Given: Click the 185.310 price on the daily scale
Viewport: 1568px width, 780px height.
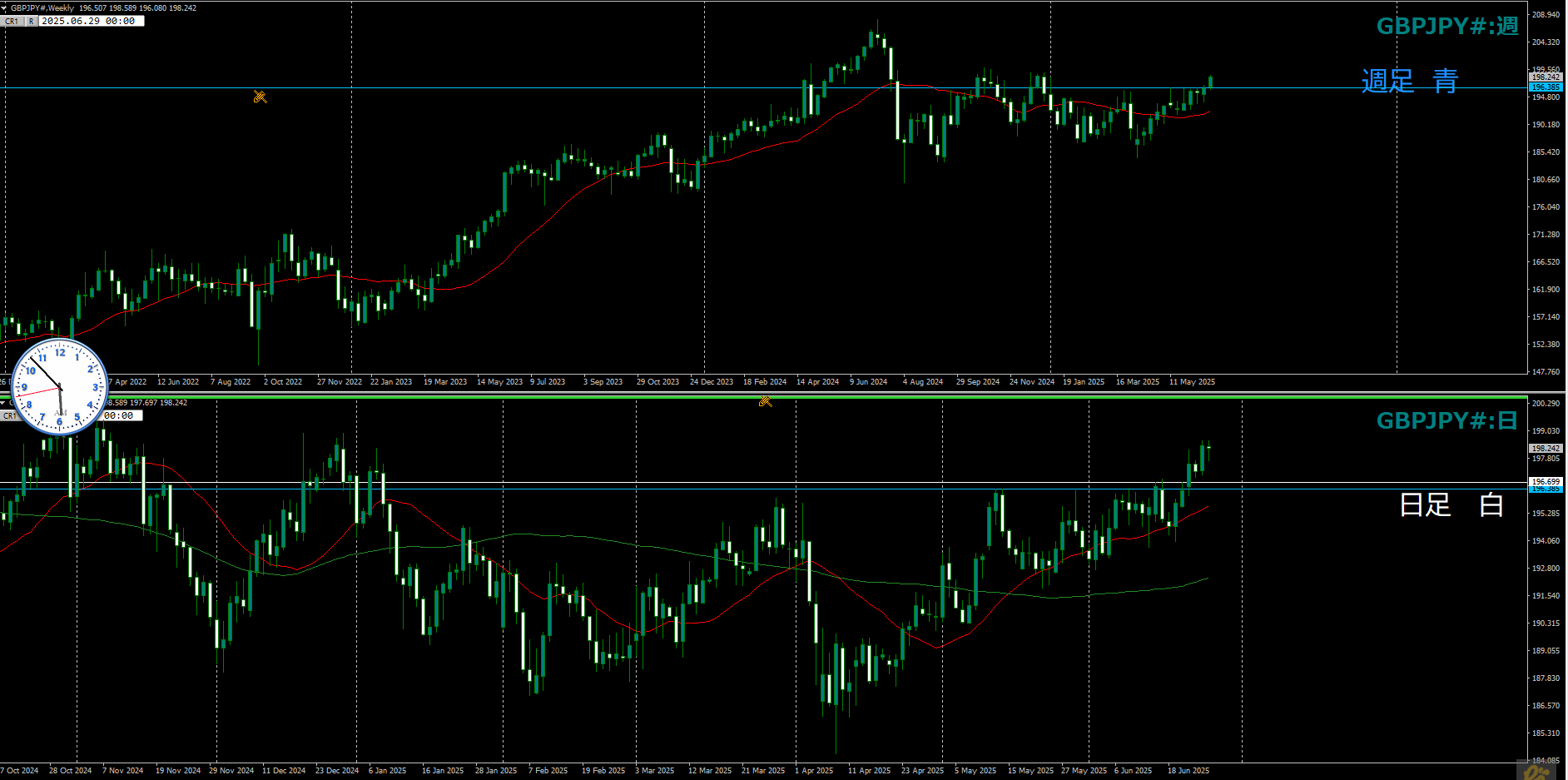Looking at the screenshot, I should pyautogui.click(x=1546, y=733).
